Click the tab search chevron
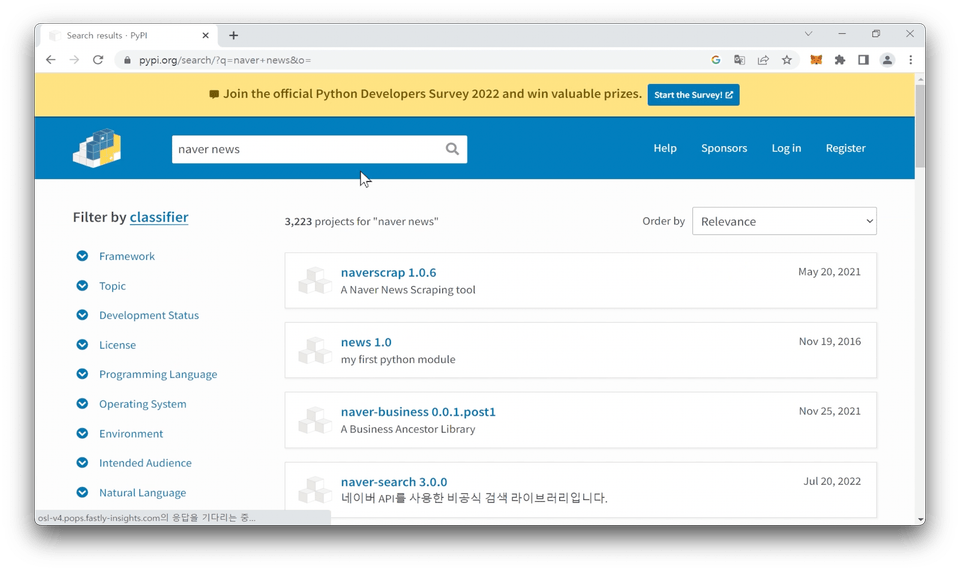The image size is (960, 571). 808,34
